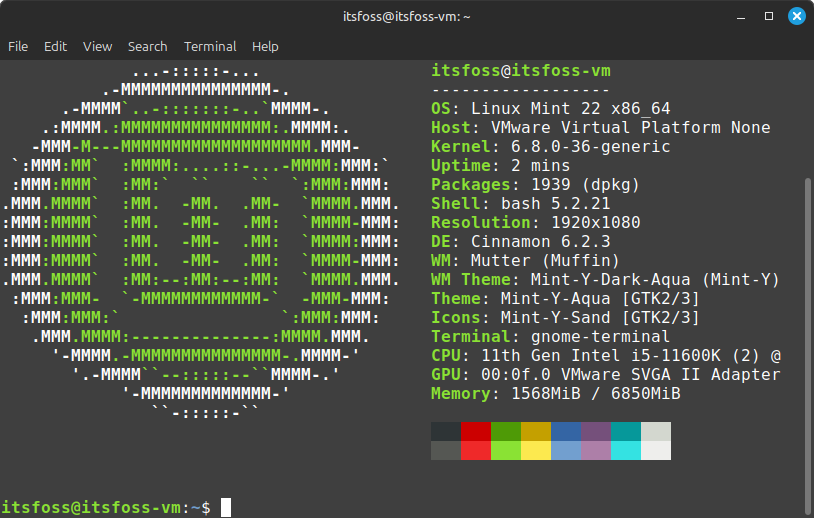Open the Edit menu
814x518 pixels.
(x=56, y=47)
